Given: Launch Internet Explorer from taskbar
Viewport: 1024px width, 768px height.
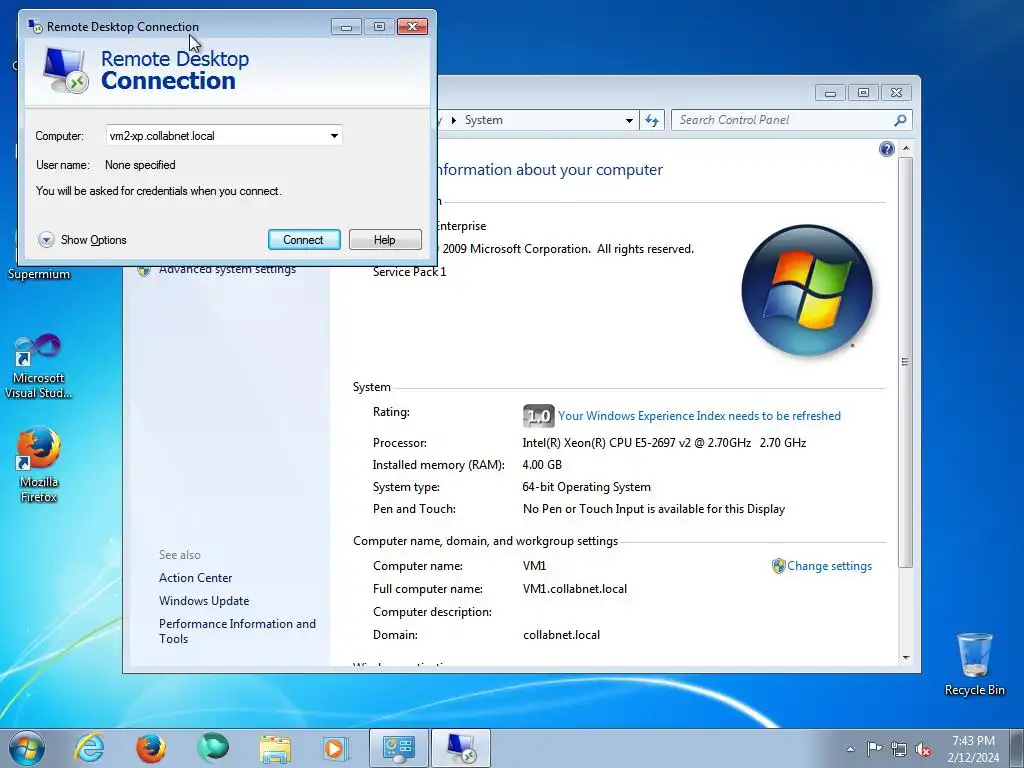Looking at the screenshot, I should [x=89, y=748].
